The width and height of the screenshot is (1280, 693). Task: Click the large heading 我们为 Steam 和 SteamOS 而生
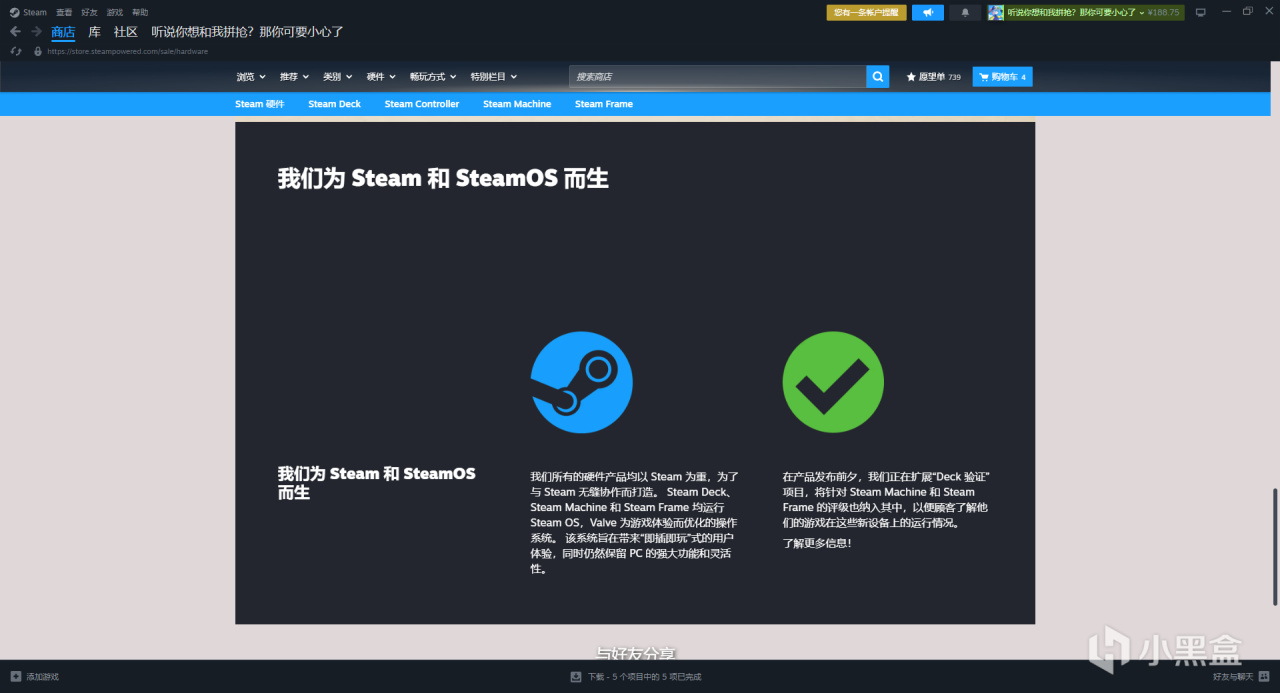(x=443, y=178)
